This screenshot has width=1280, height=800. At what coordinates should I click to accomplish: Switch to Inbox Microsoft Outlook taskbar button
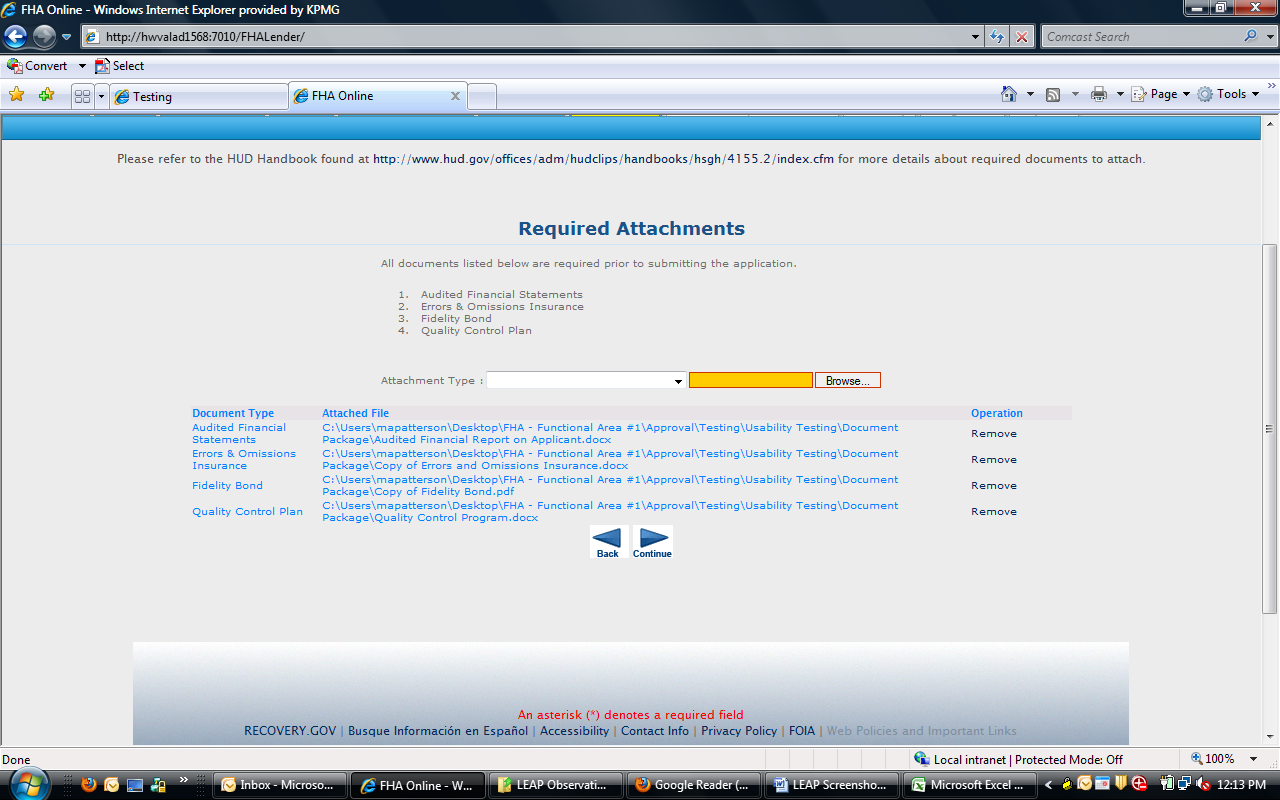[x=282, y=785]
